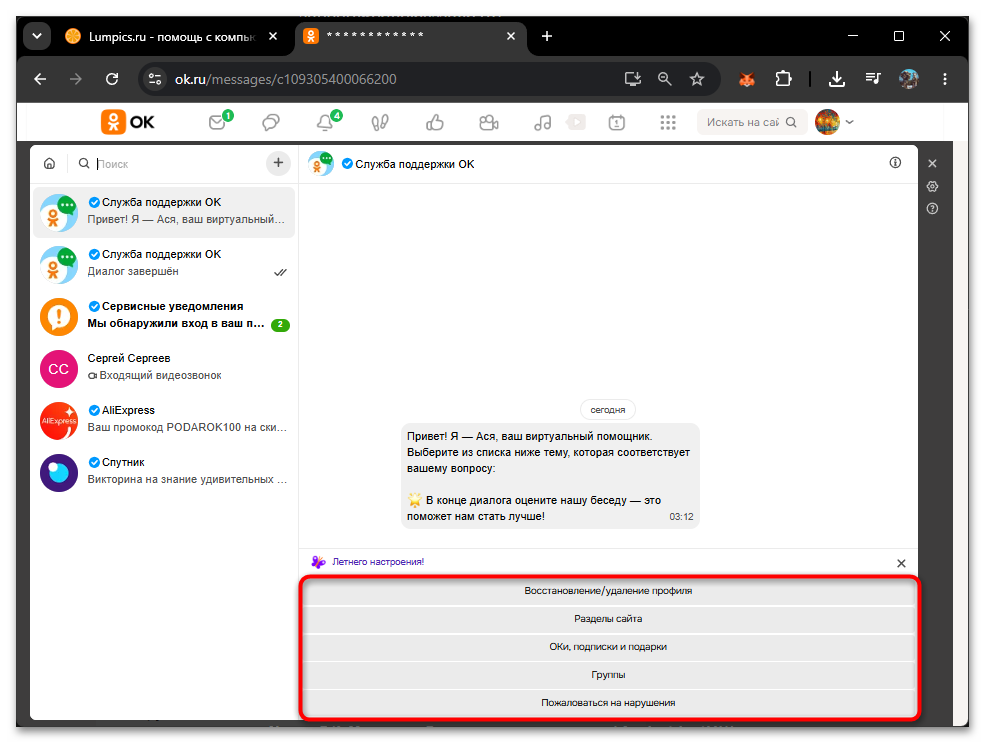Click the Искать на сайте search box
985x743 pixels.
pyautogui.click(x=751, y=122)
